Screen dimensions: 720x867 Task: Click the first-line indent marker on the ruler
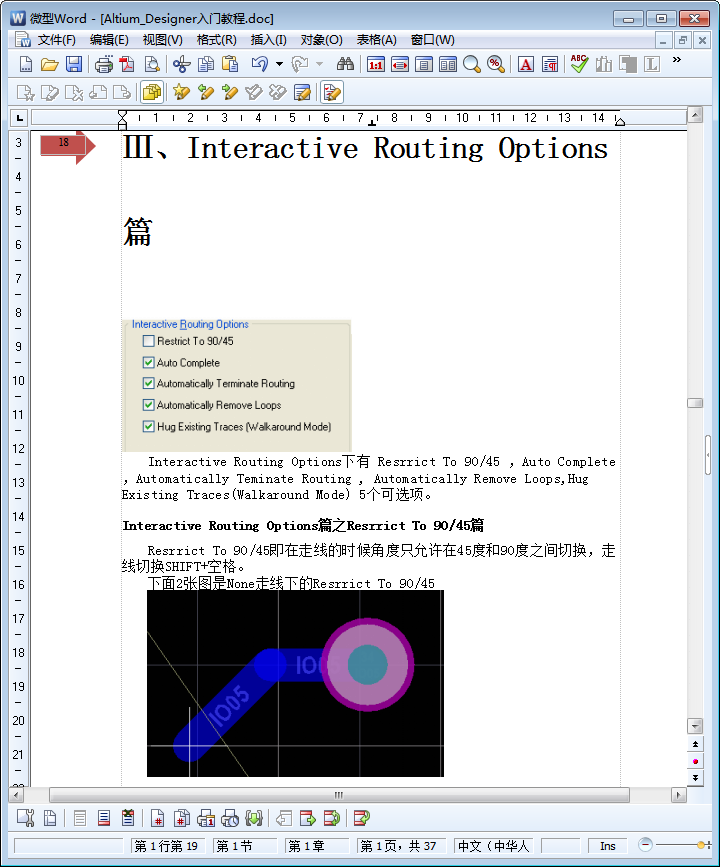(x=122, y=114)
